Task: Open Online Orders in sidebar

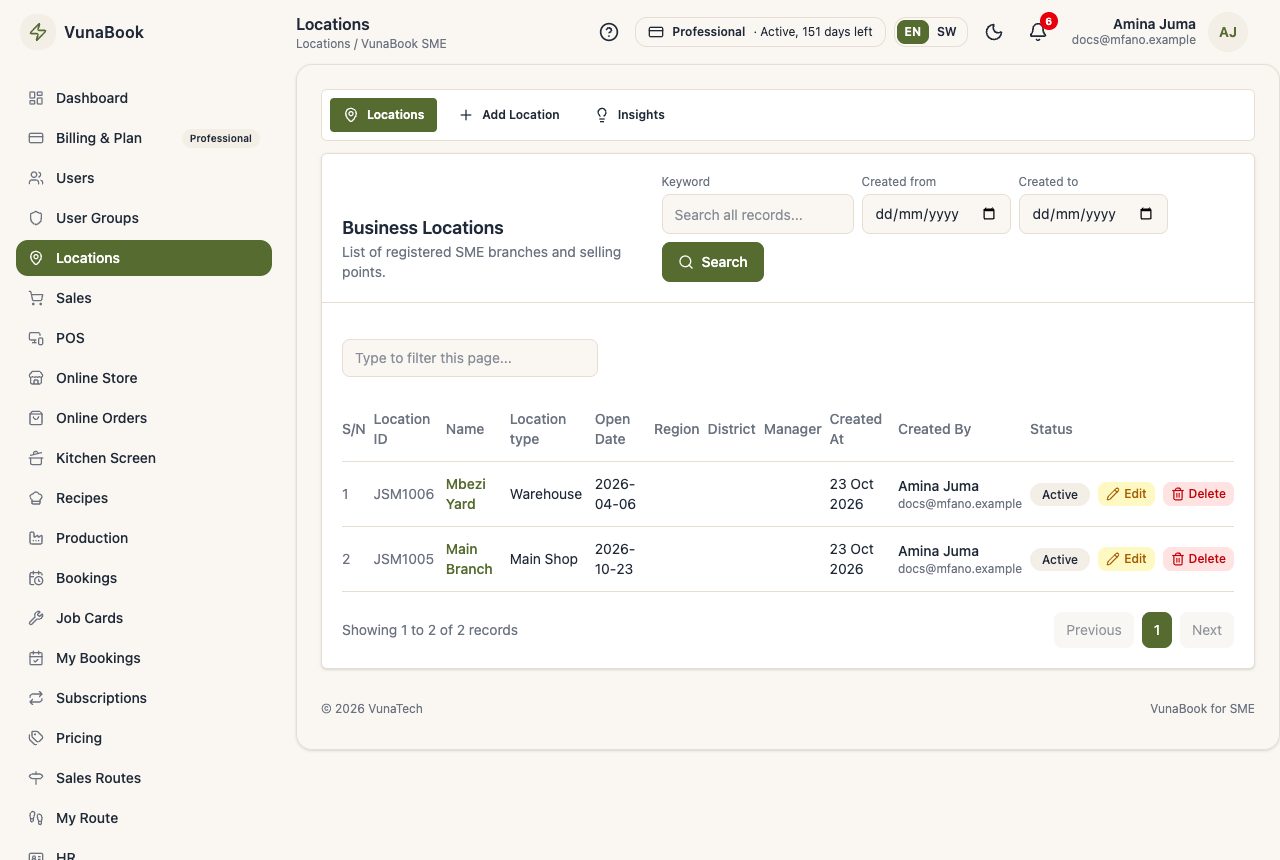Action: click(x=144, y=418)
